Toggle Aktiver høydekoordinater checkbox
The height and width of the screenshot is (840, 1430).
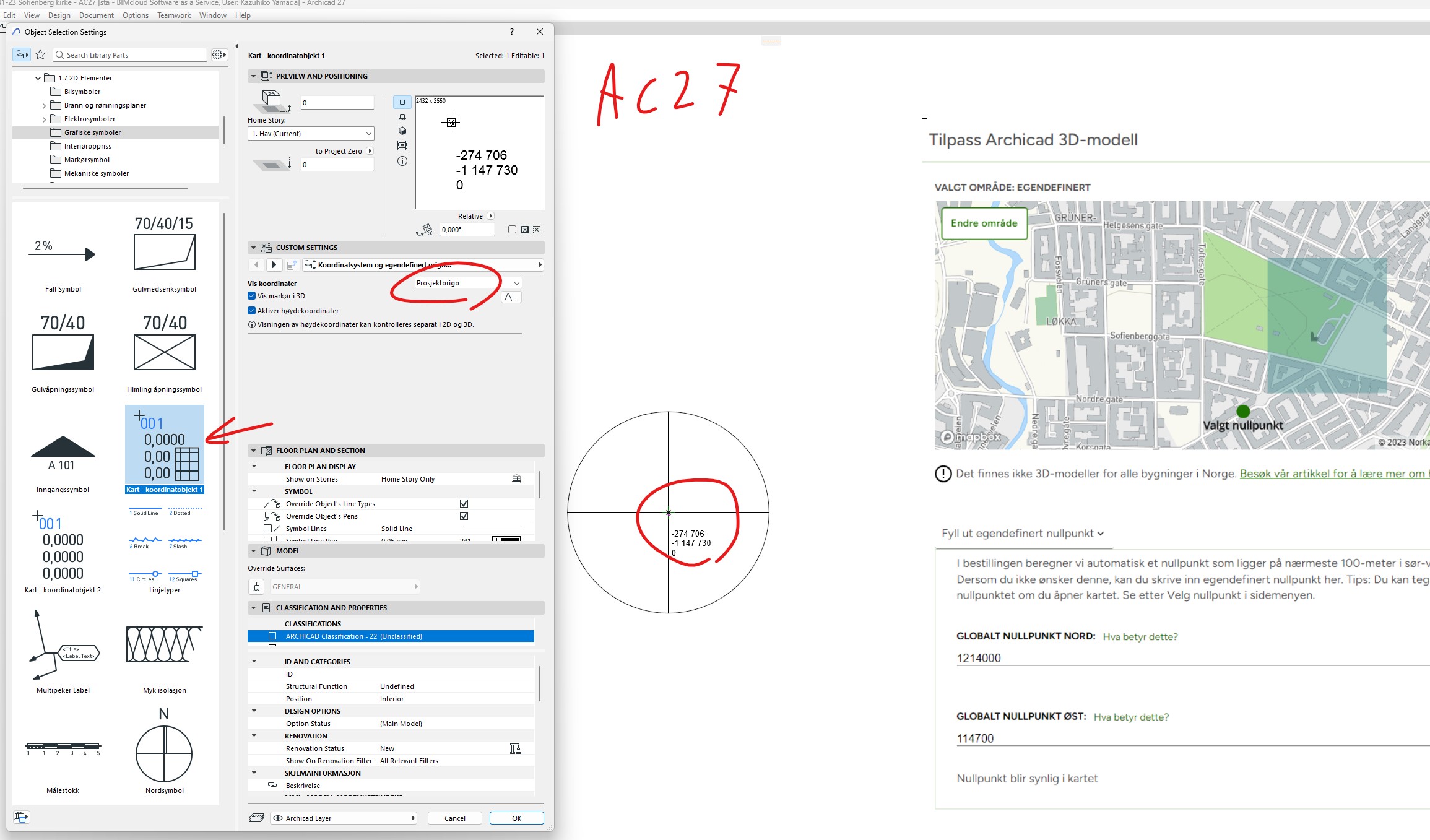point(252,311)
